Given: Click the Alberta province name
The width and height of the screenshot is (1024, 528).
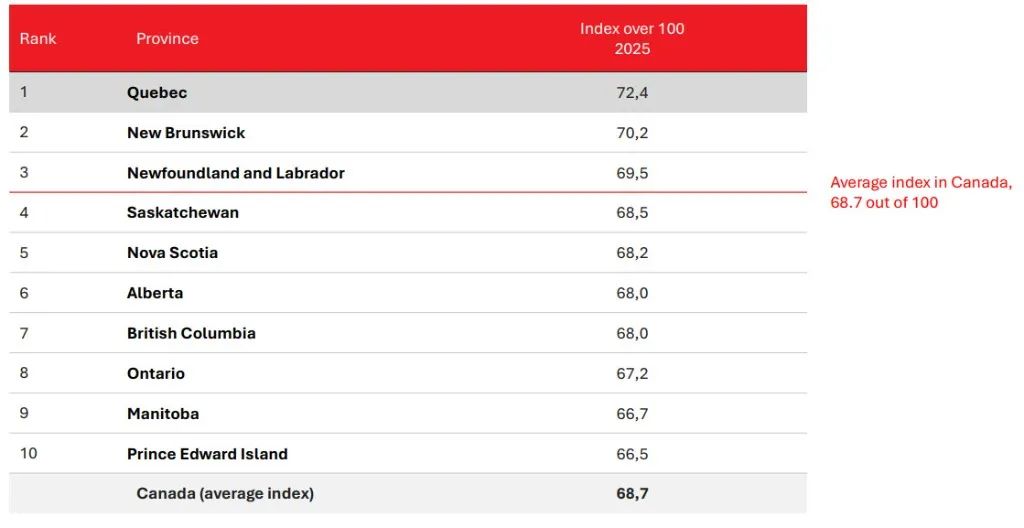Looking at the screenshot, I should (x=155, y=293).
